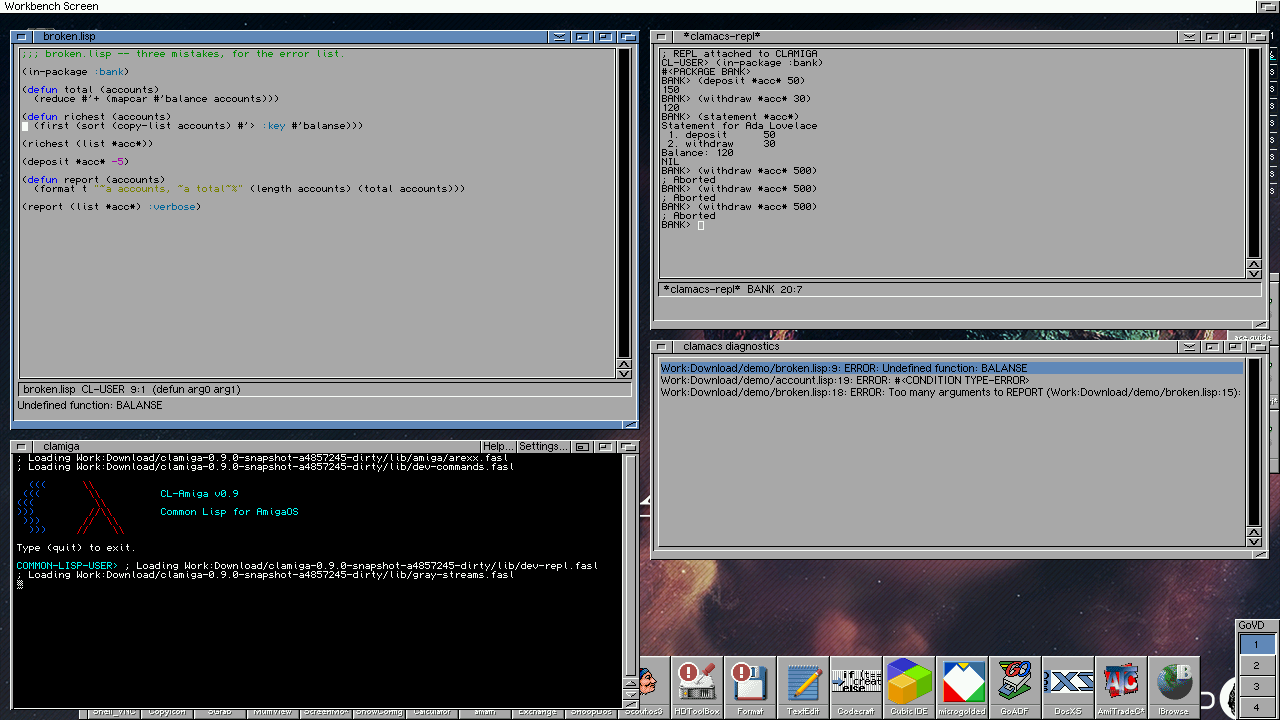The image size is (1280, 720).
Task: Launch TextEdit from the dock
Action: click(803, 687)
